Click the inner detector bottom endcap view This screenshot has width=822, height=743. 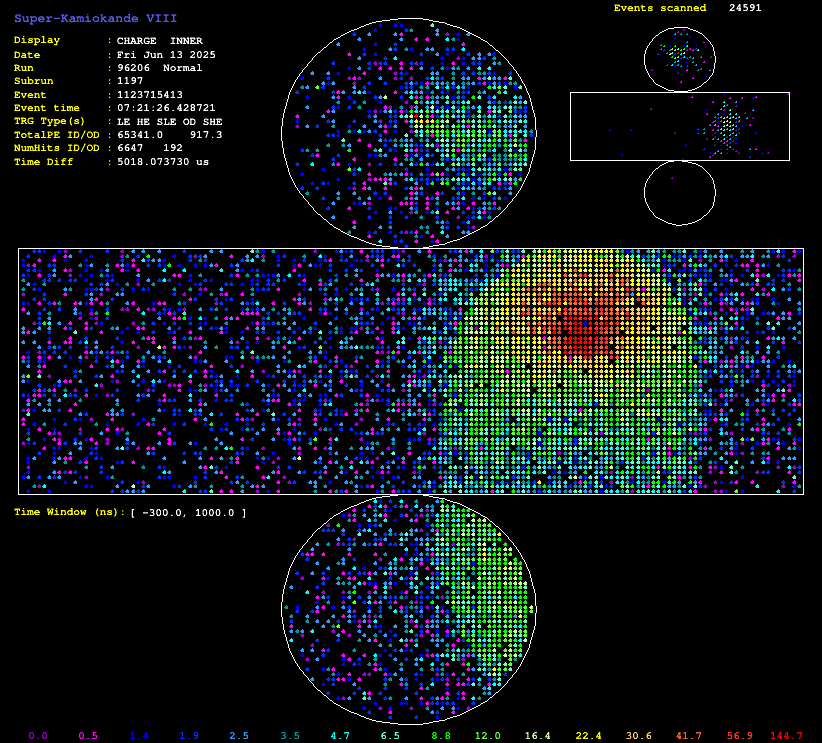tap(408, 608)
